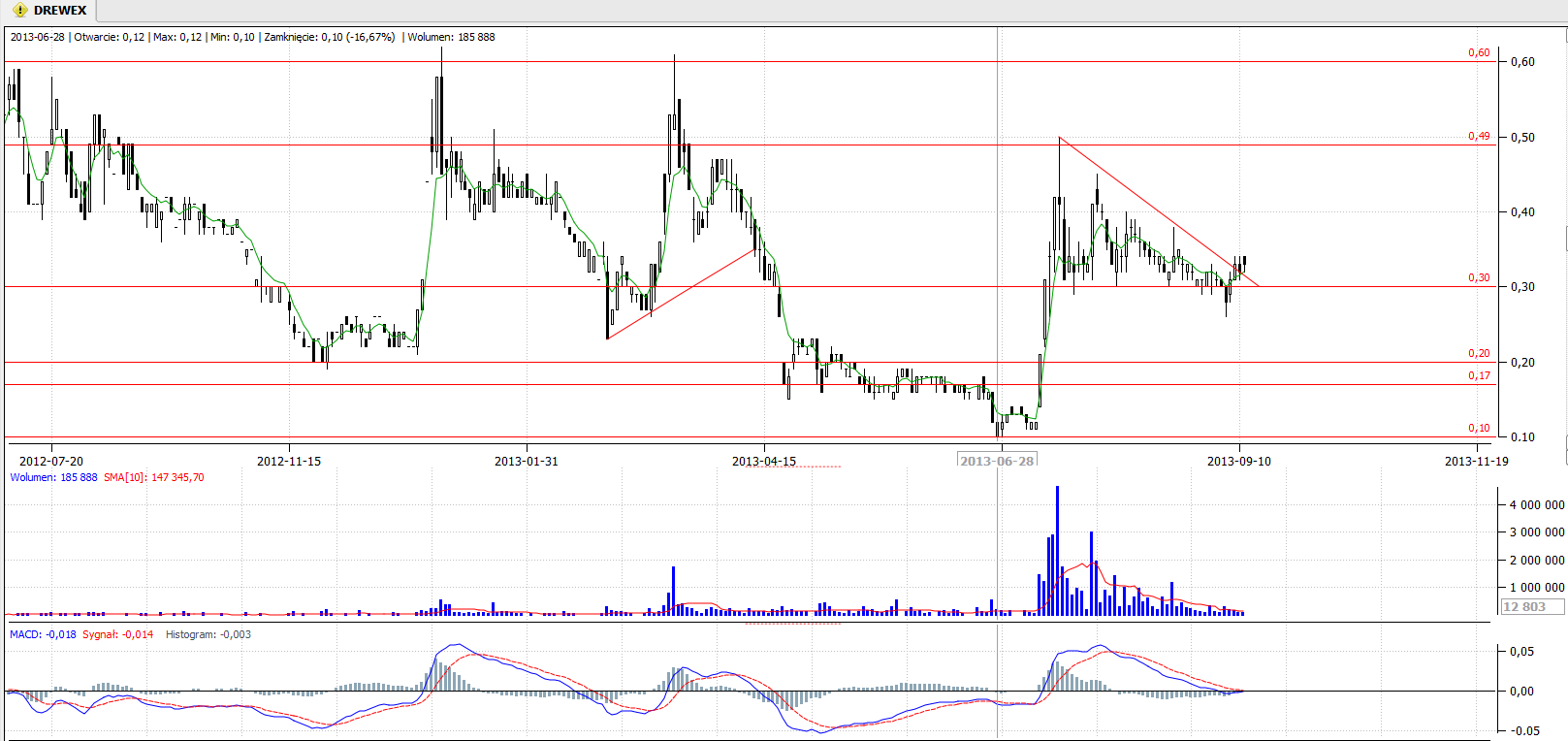Click the 3 000 000 volume axis tick
1568x741 pixels.
click(x=1537, y=532)
